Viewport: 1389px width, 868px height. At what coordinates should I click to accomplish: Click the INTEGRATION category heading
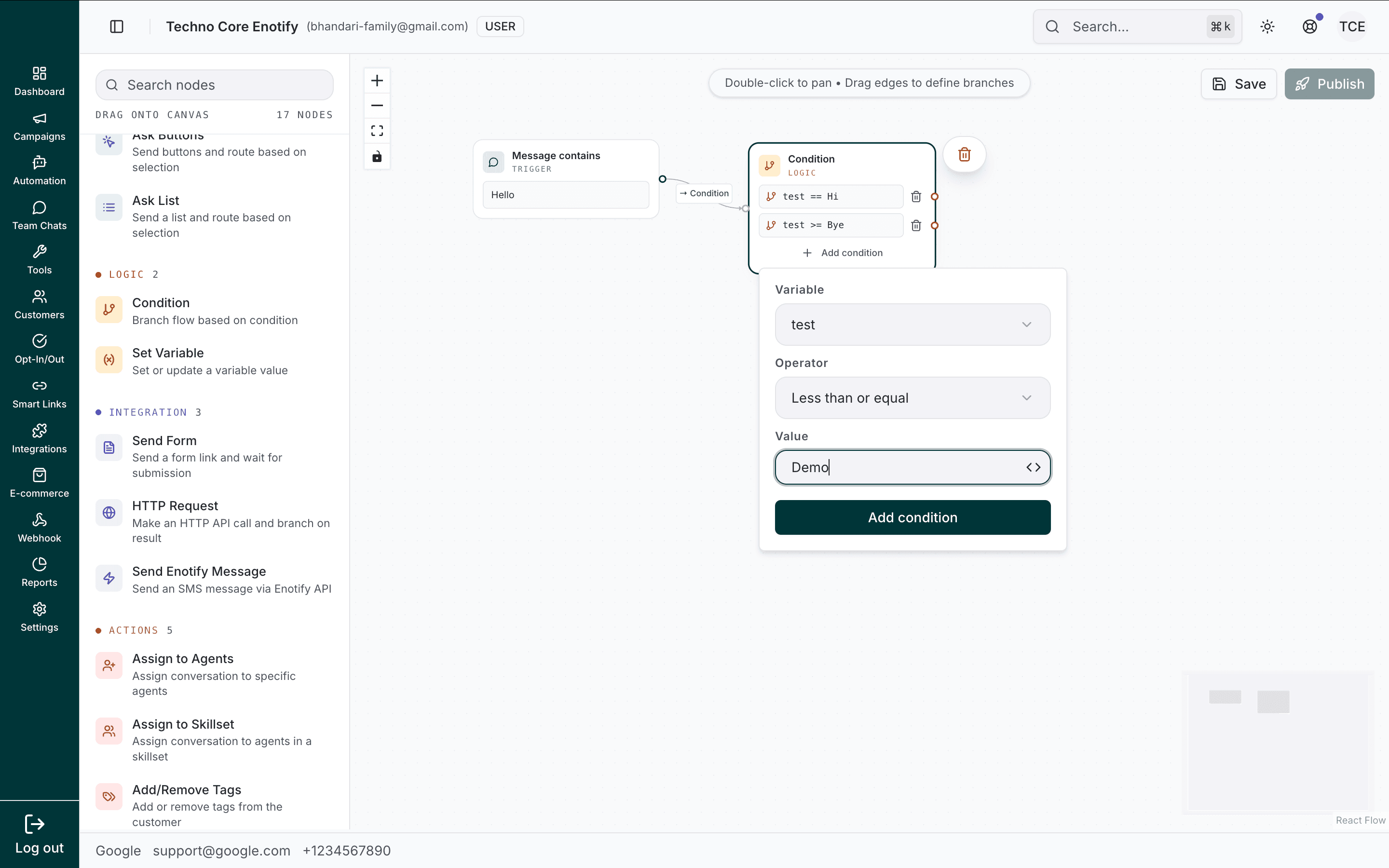[148, 412]
